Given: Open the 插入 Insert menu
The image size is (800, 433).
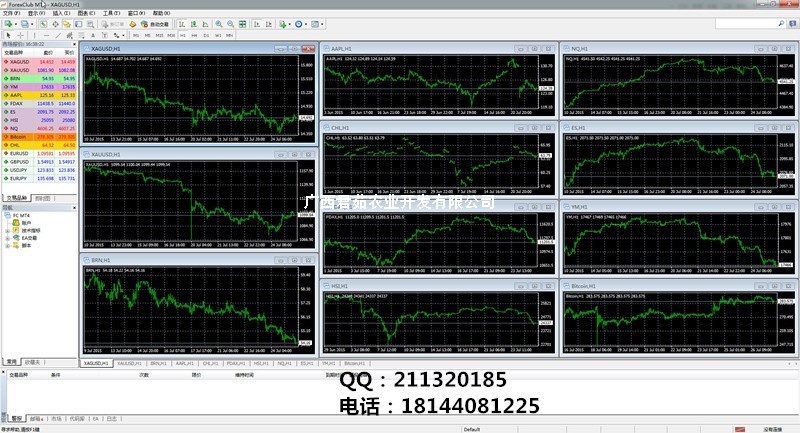Looking at the screenshot, I should tap(61, 13).
